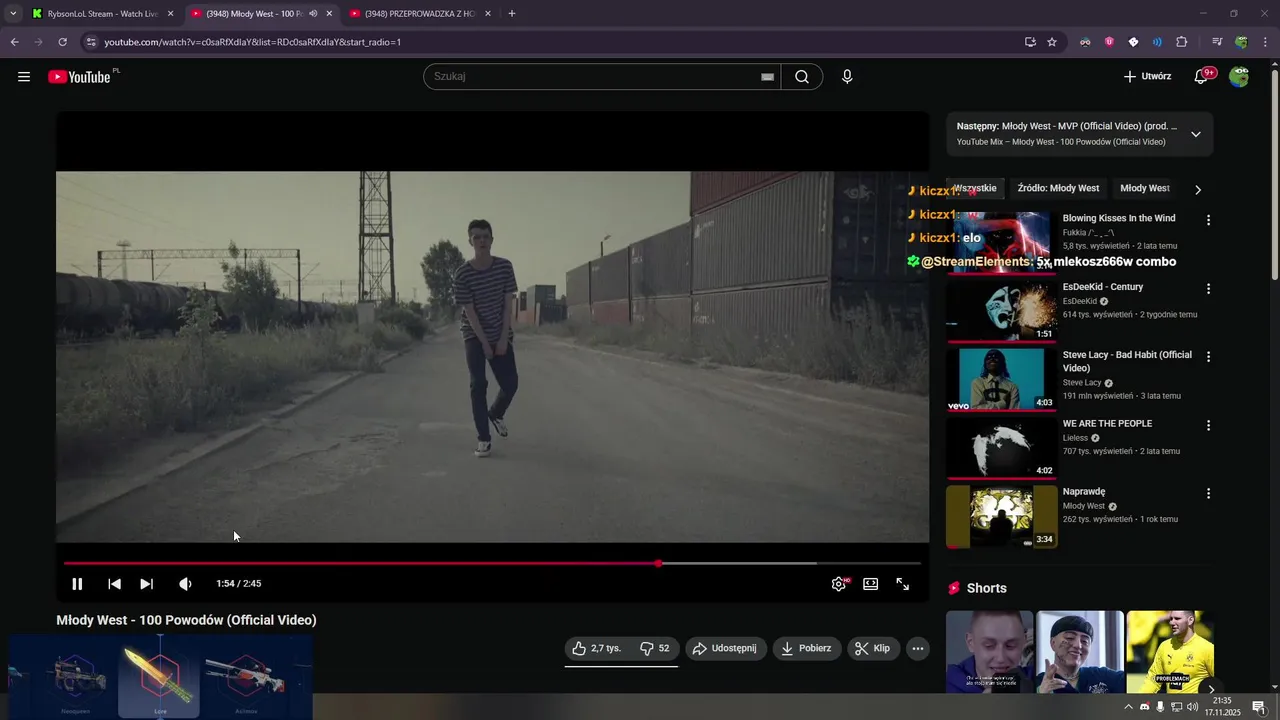Mute the video volume
Image resolution: width=1280 pixels, height=720 pixels.
pyautogui.click(x=185, y=584)
